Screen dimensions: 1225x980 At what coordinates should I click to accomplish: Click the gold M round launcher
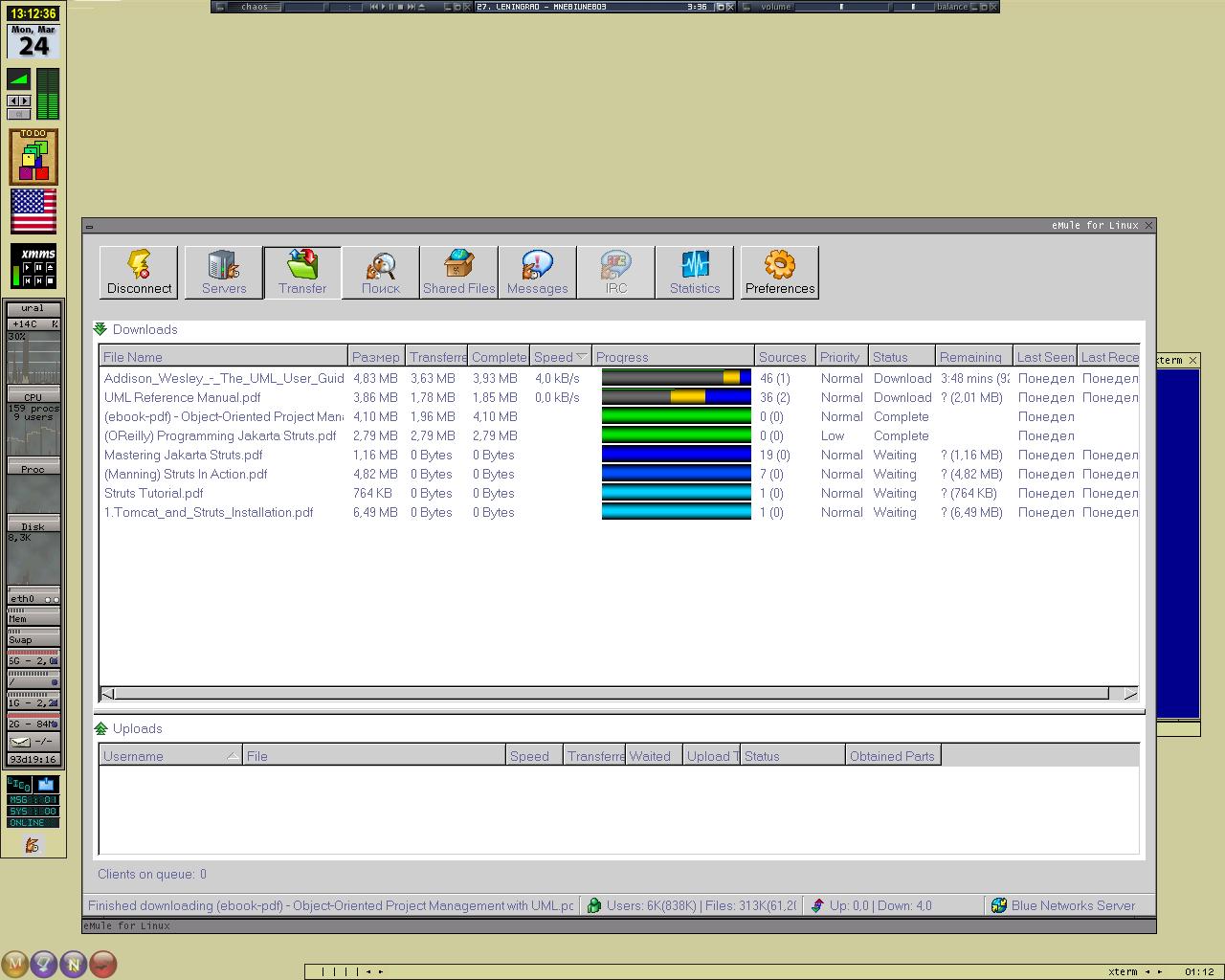tap(15, 964)
